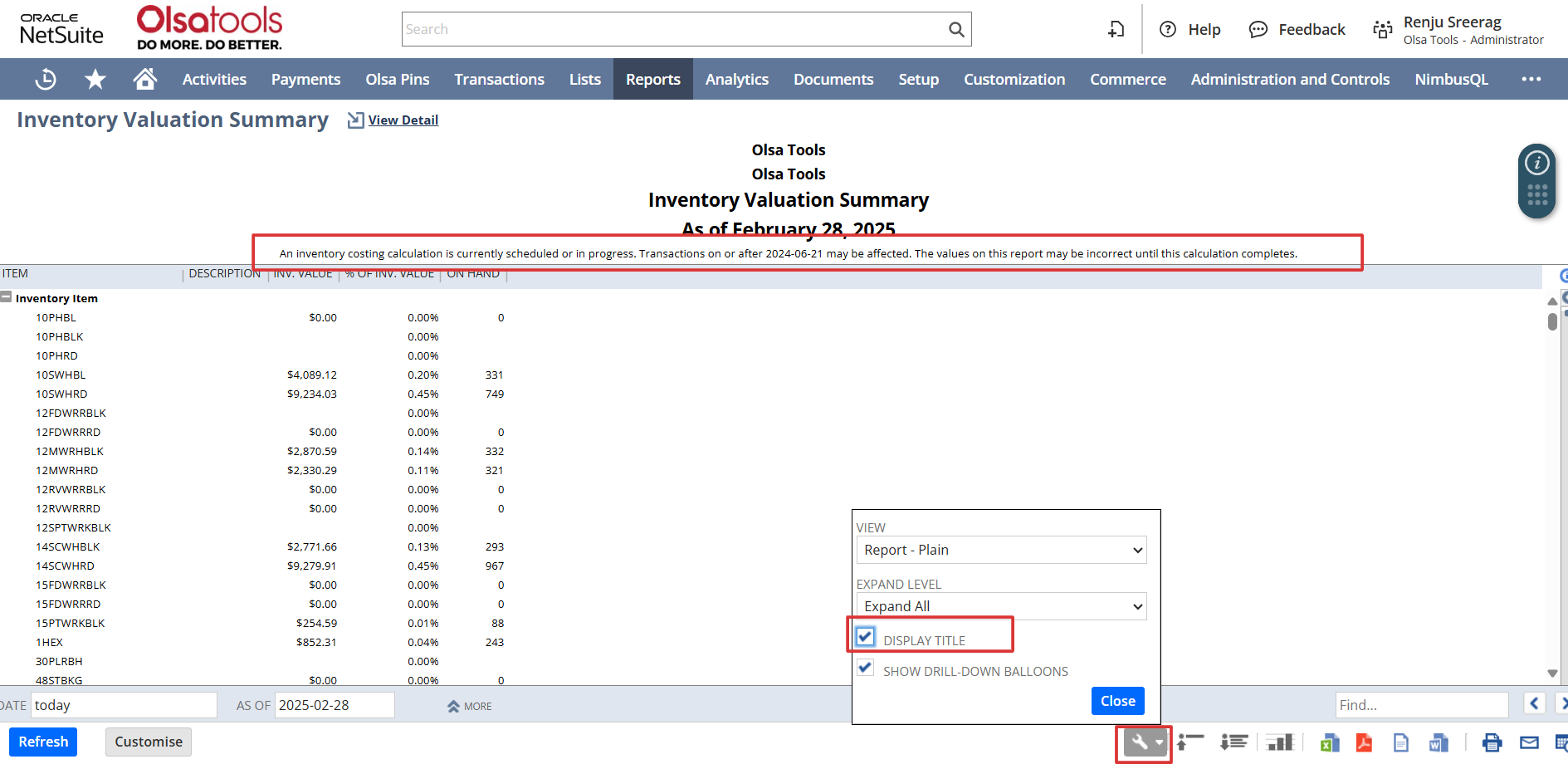
Task: Open the Expand Level dropdown
Action: pyautogui.click(x=1001, y=606)
